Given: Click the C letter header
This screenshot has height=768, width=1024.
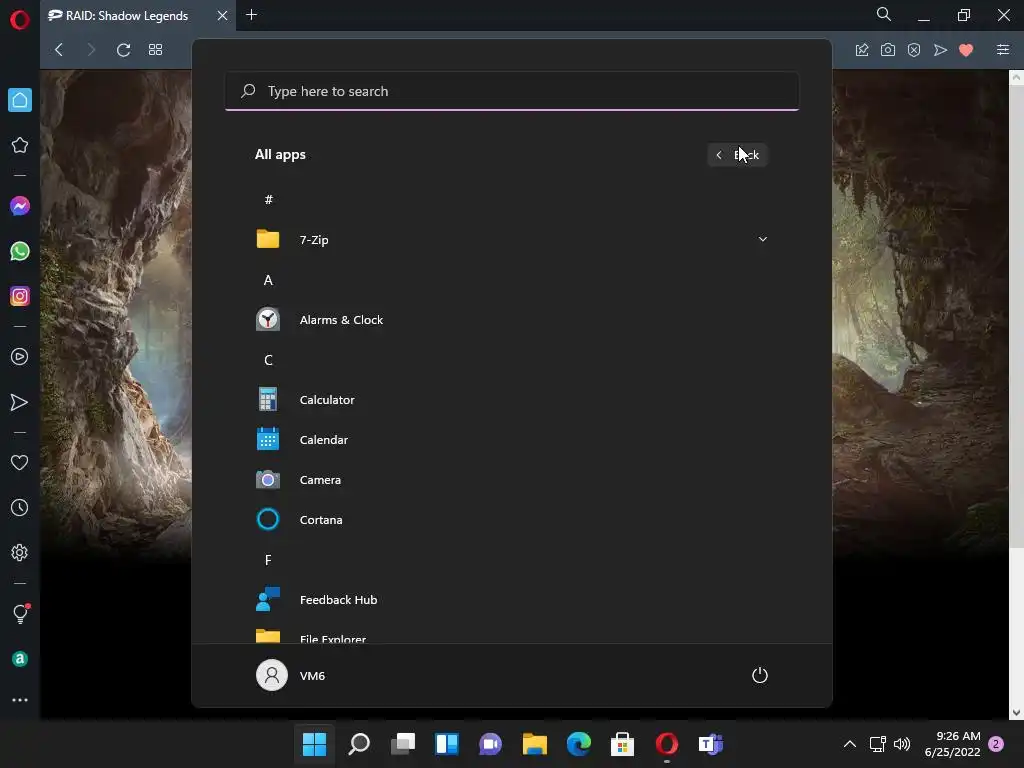Looking at the screenshot, I should 268,360.
